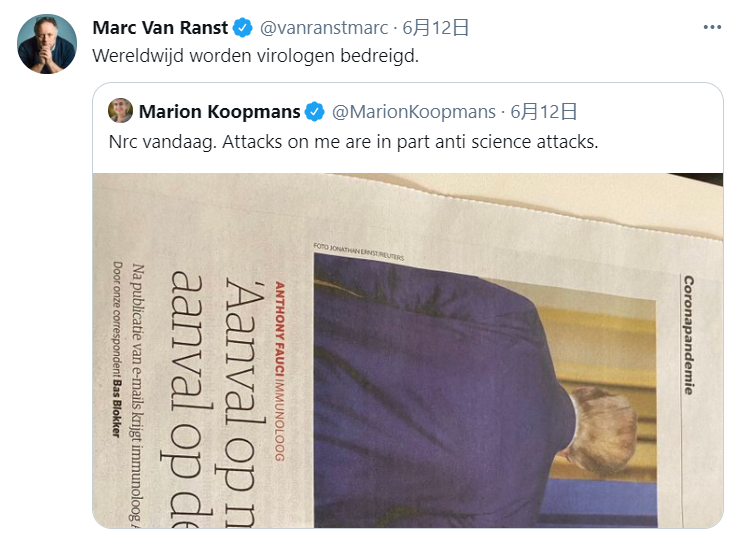Click the blue-suit photo in the newspaper image
740x537 pixels.
click(485, 392)
